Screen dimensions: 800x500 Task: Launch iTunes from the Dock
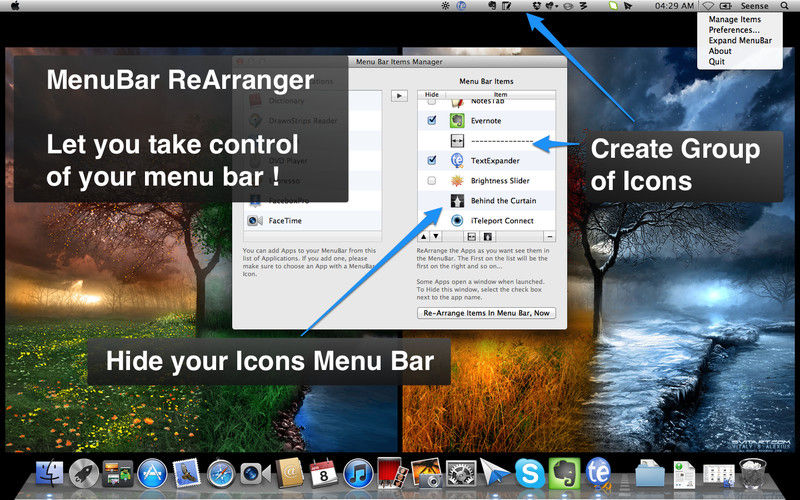[x=358, y=473]
